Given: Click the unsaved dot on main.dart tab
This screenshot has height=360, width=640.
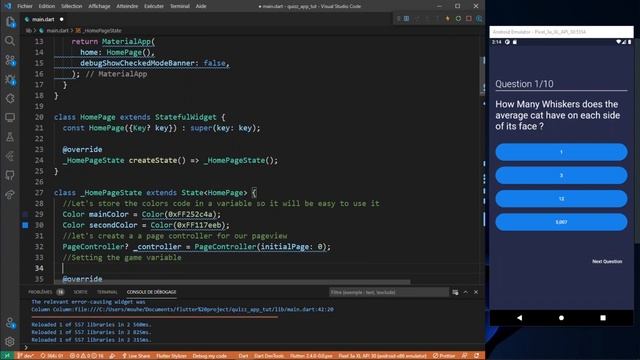Looking at the screenshot, I should coord(62,19).
